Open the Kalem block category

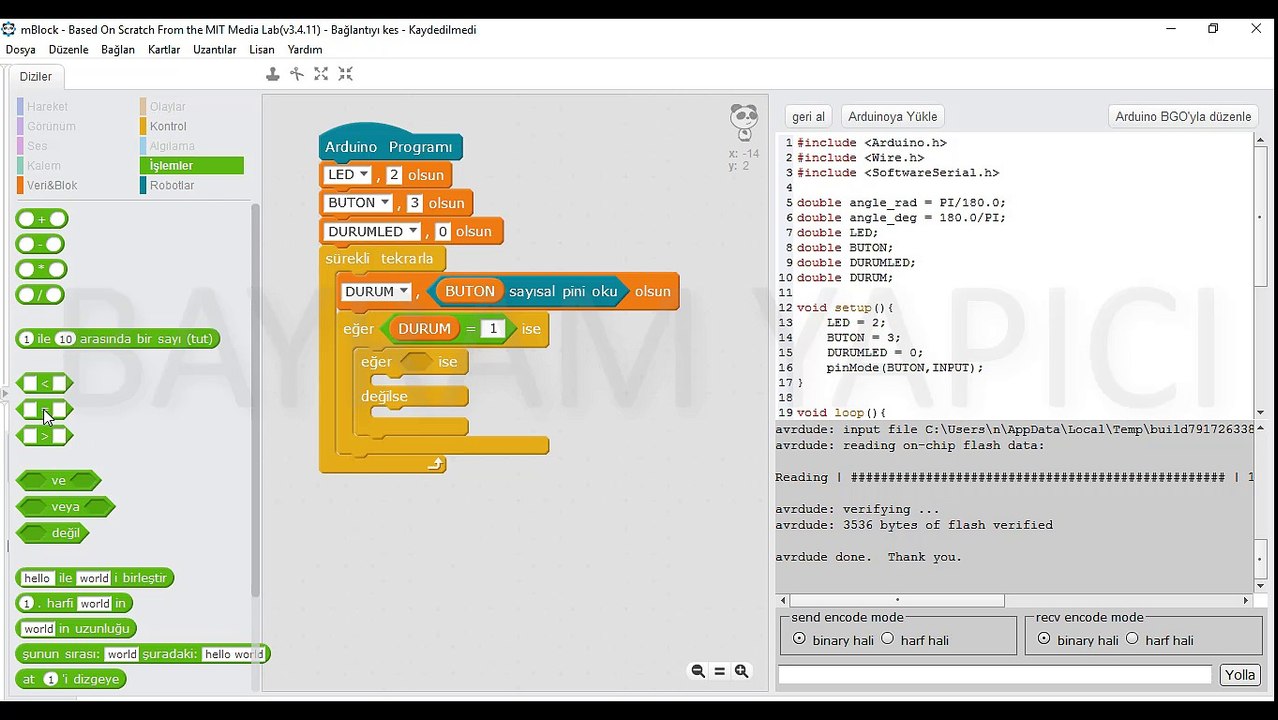pyautogui.click(x=44, y=166)
